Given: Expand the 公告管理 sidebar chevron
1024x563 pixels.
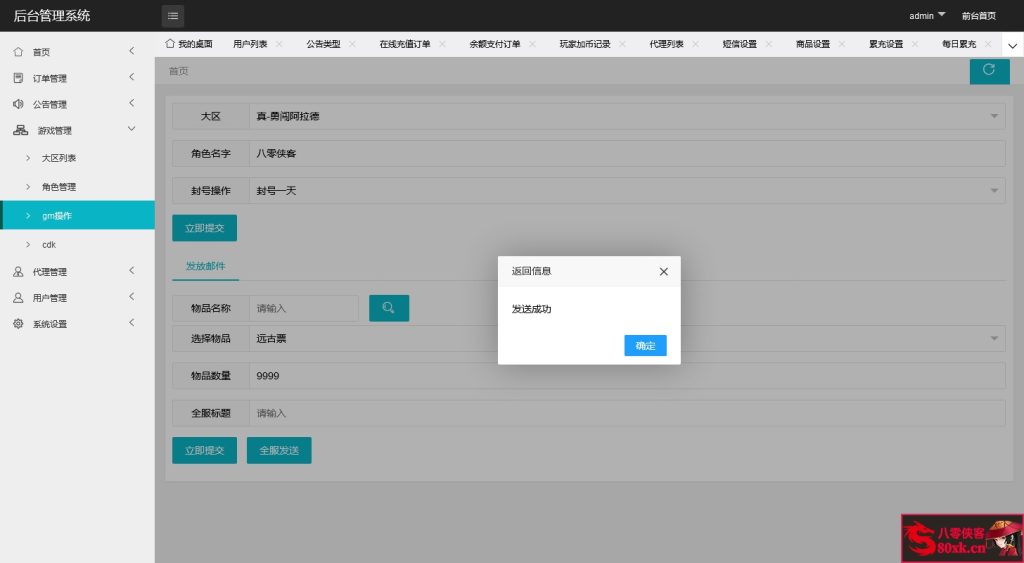Looking at the screenshot, I should [x=132, y=103].
